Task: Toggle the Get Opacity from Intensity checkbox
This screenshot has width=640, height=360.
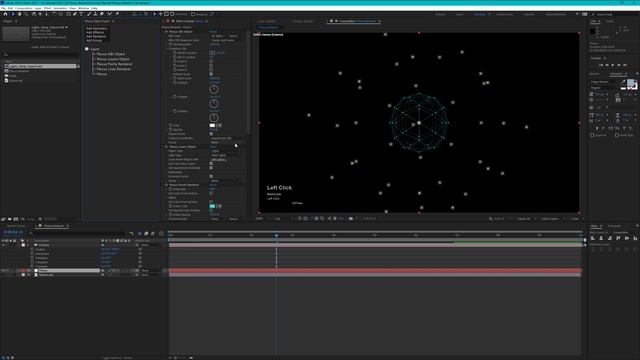Action: pos(211,168)
